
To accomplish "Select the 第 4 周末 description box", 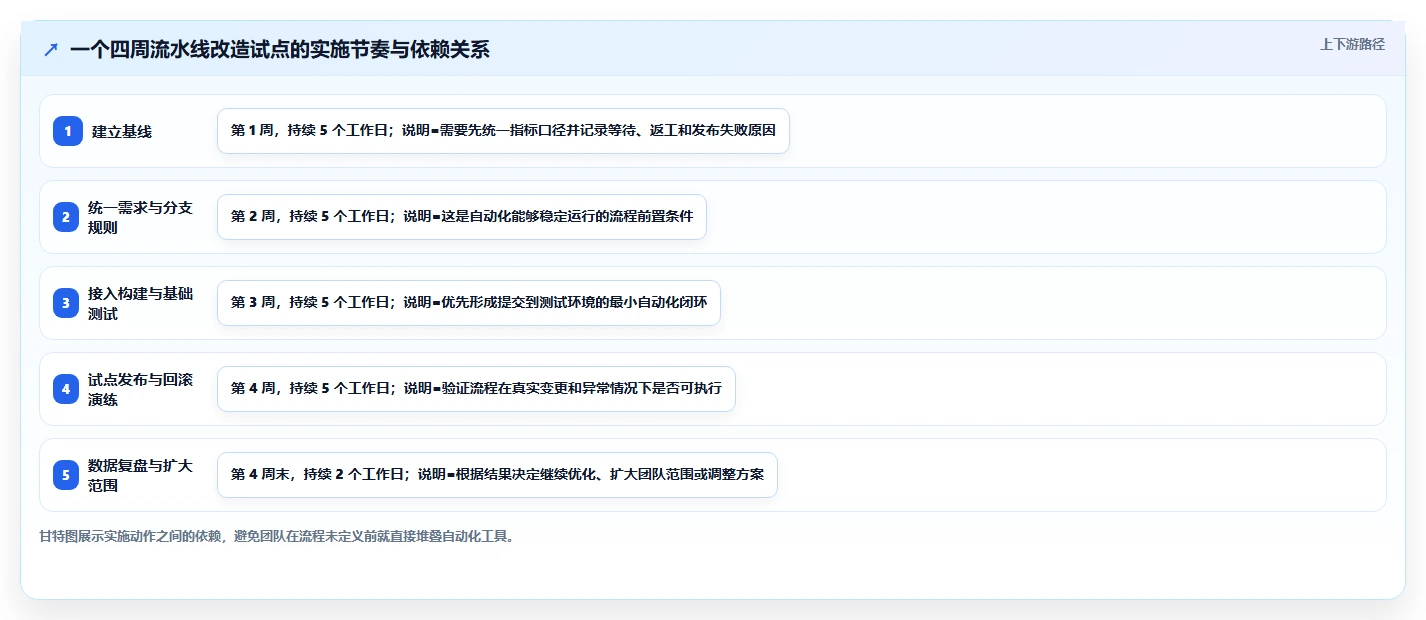I will (497, 475).
